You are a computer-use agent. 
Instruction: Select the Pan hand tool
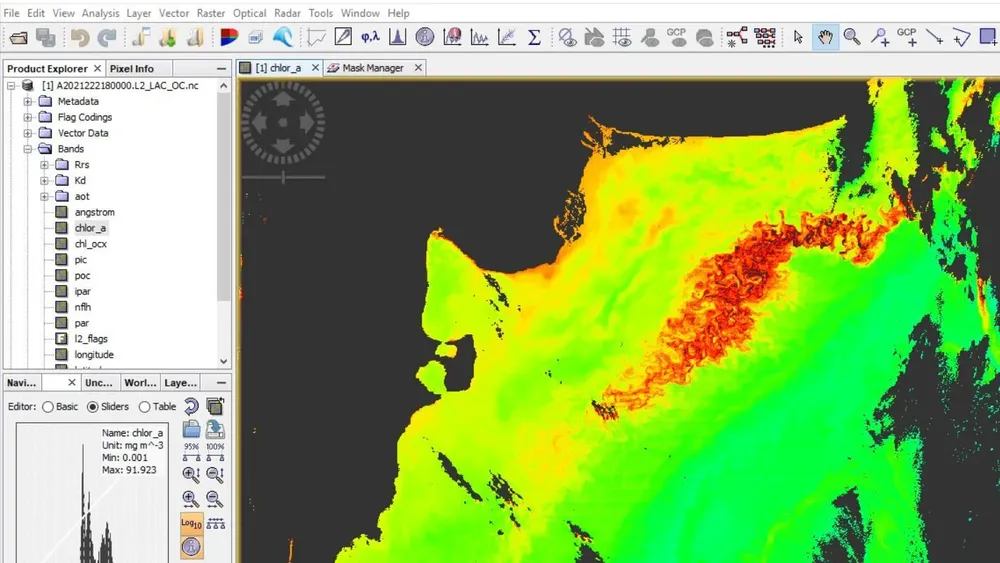pos(825,38)
